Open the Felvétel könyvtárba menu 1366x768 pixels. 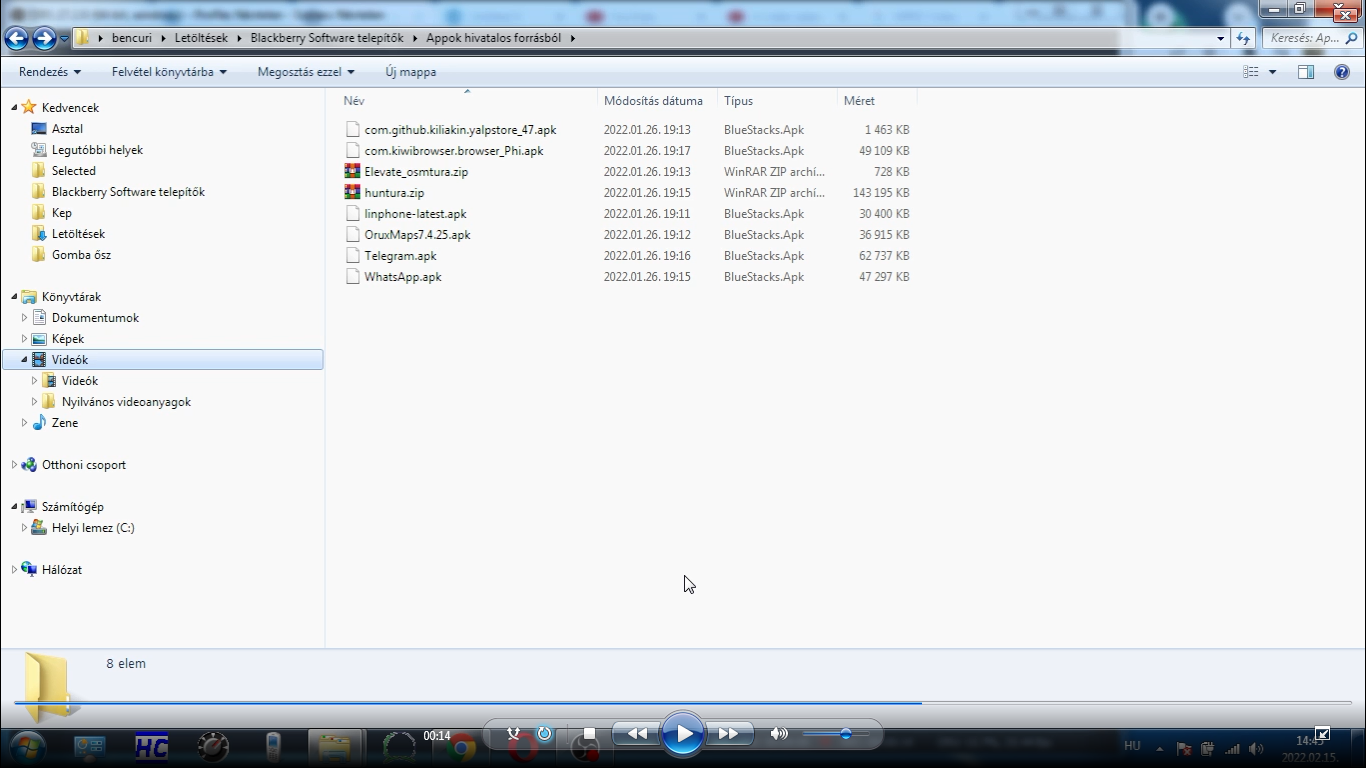169,72
